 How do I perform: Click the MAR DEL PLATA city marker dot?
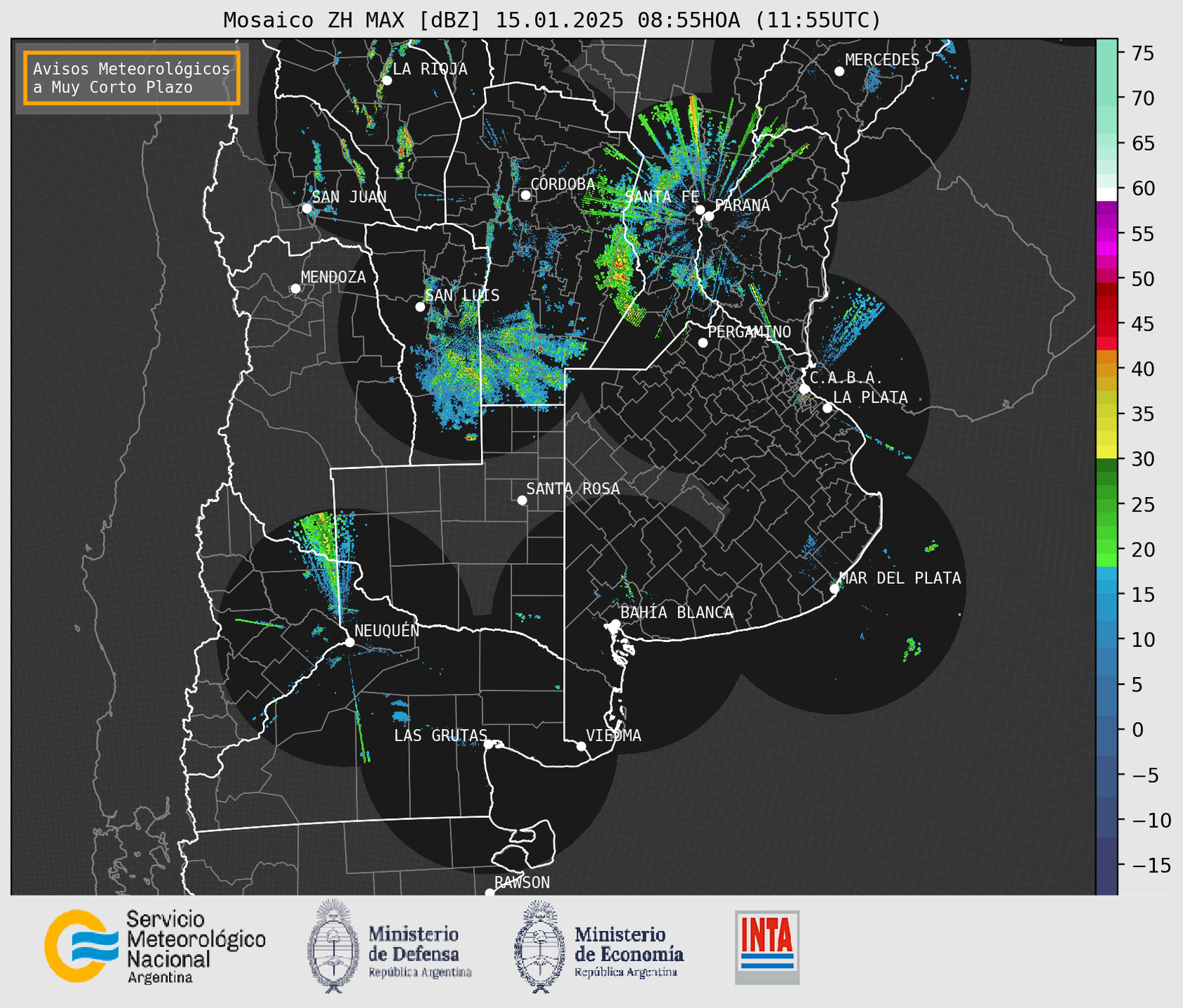pyautogui.click(x=834, y=589)
